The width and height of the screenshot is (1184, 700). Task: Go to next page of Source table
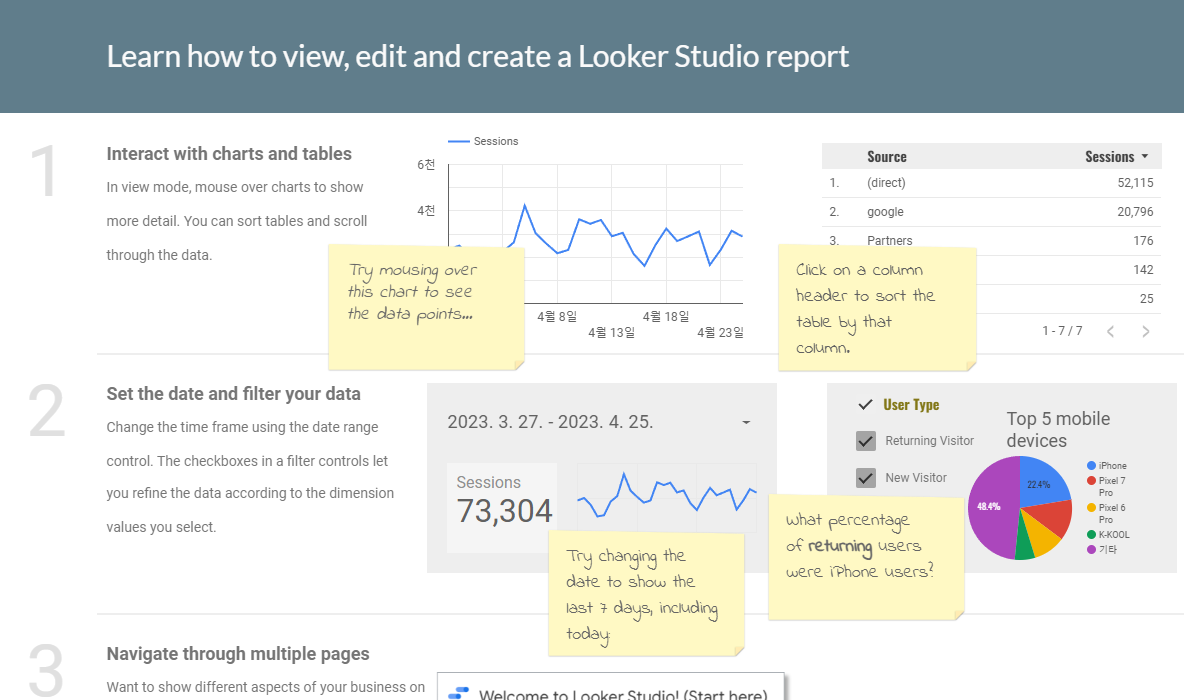(1145, 331)
